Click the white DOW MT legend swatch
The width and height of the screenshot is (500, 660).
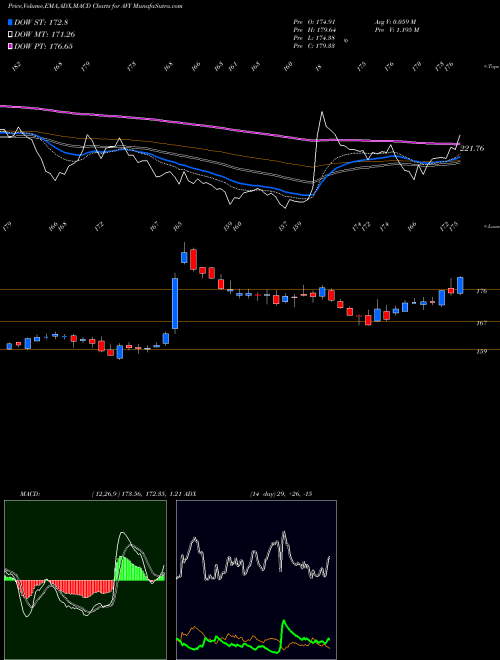click(10, 34)
